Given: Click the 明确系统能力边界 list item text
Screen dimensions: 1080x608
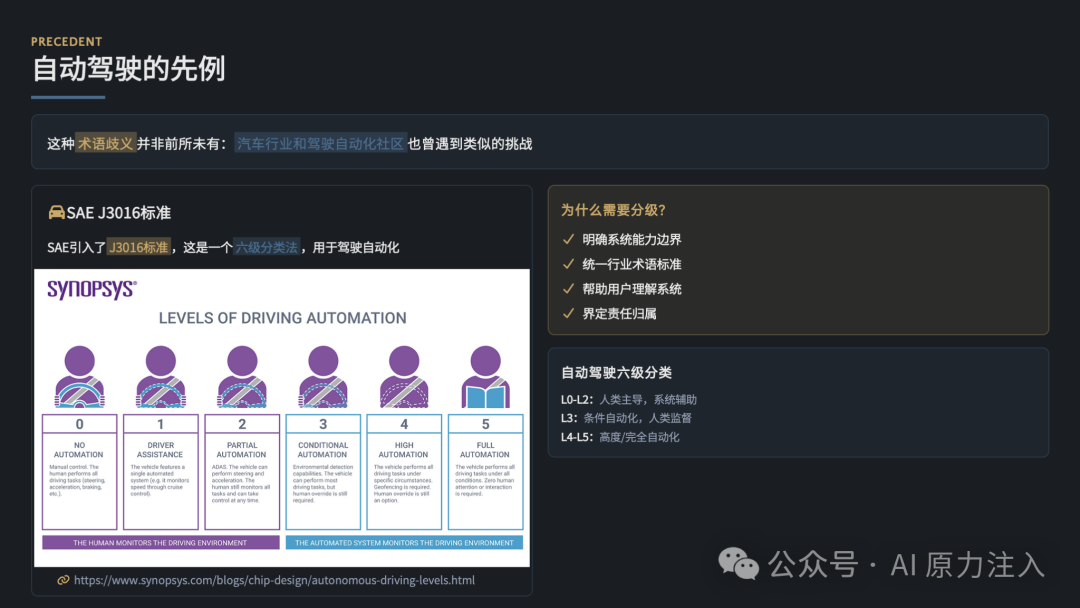Looking at the screenshot, I should tap(632, 239).
